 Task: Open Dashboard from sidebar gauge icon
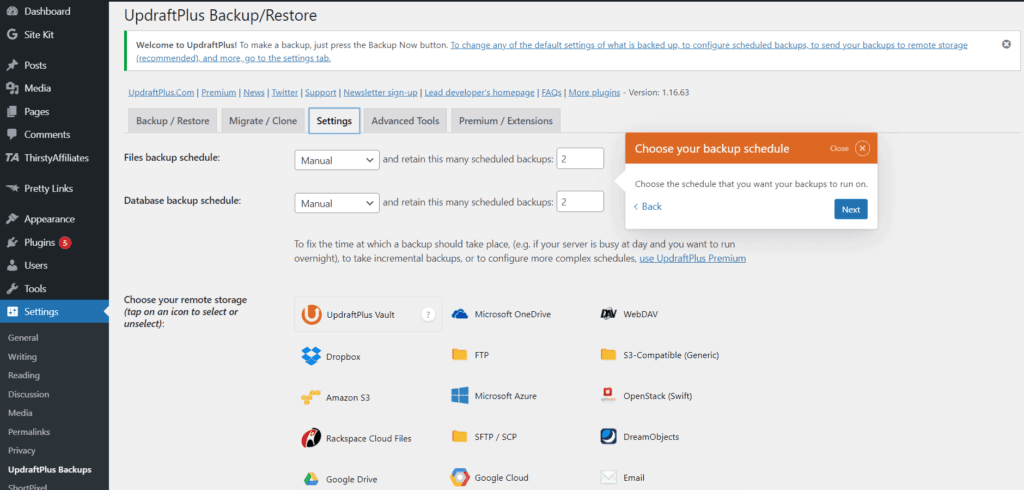click(x=12, y=12)
